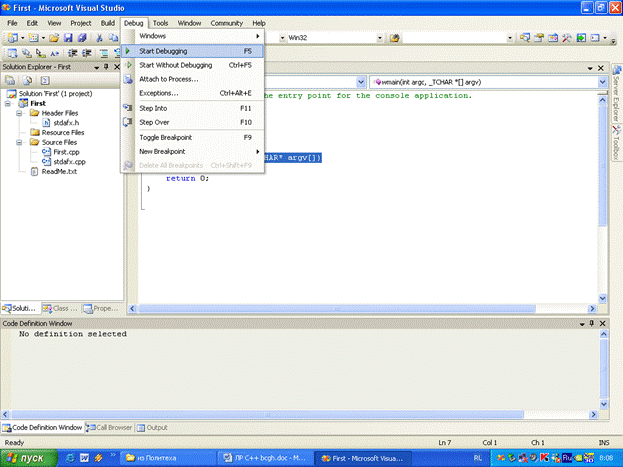Click Code Definition Window horizontal scrollbar
Viewport: 623px width, 467px height.
(x=267, y=415)
